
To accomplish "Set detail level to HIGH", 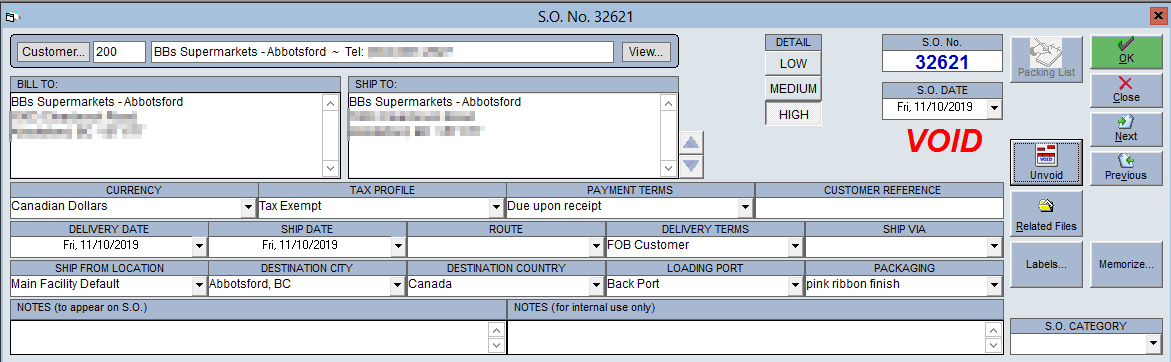I will point(793,114).
